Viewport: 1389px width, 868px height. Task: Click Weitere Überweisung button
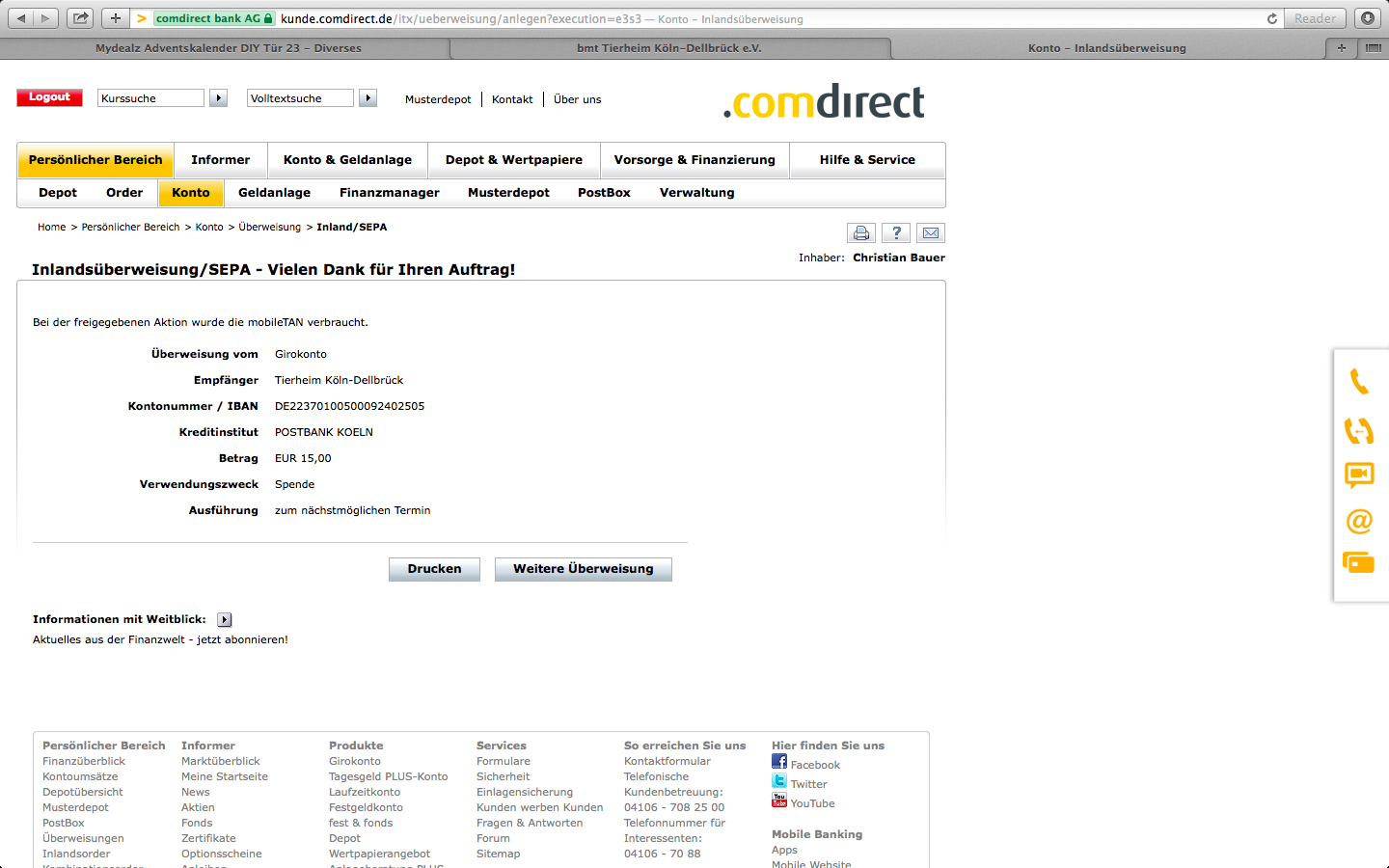click(x=584, y=569)
